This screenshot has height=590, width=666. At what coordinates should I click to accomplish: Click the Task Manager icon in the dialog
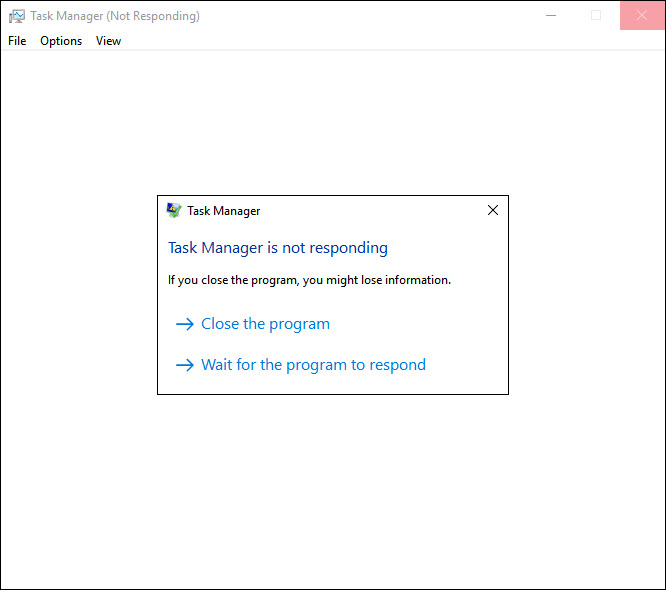[174, 211]
